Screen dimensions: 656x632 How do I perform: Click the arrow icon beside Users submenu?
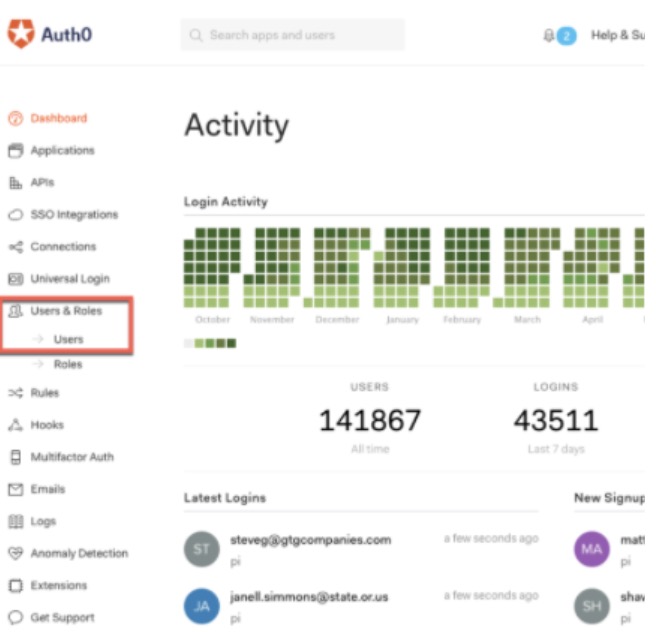[38, 339]
